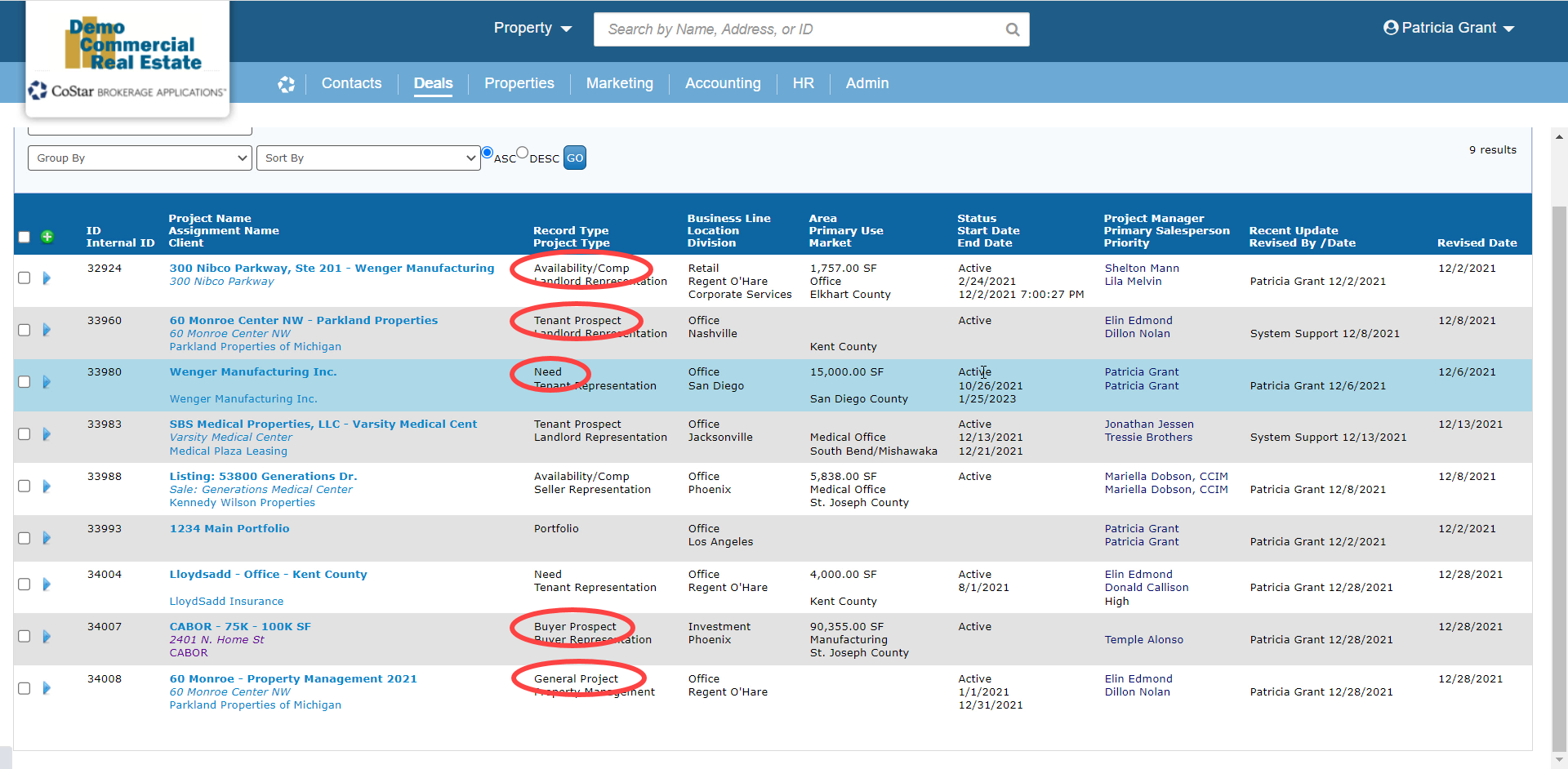Open the Group By dropdown
This screenshot has height=769, width=1568.
tap(140, 158)
